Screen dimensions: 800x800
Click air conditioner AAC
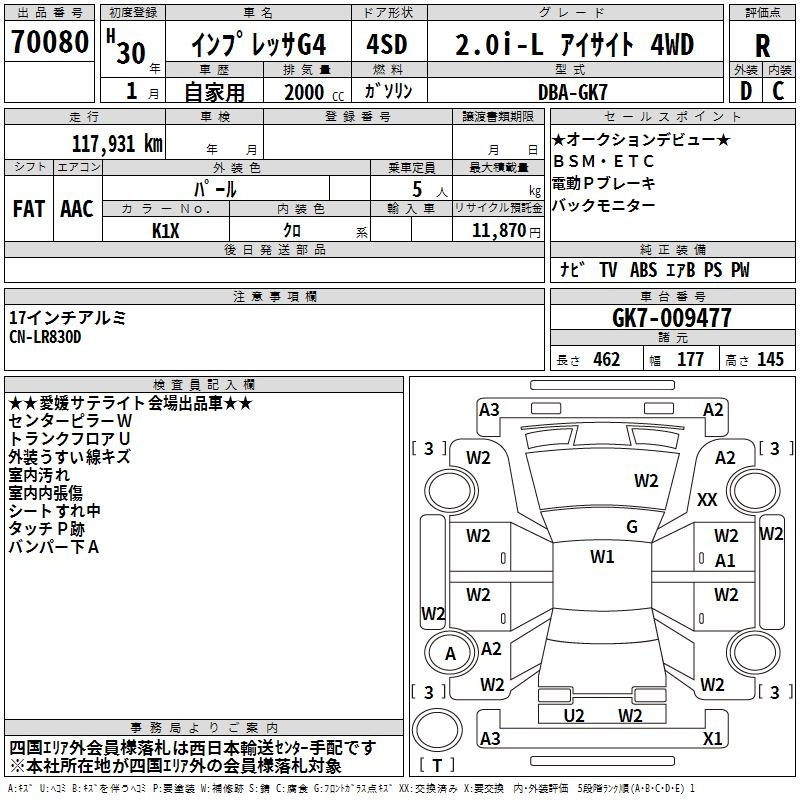(x=77, y=209)
